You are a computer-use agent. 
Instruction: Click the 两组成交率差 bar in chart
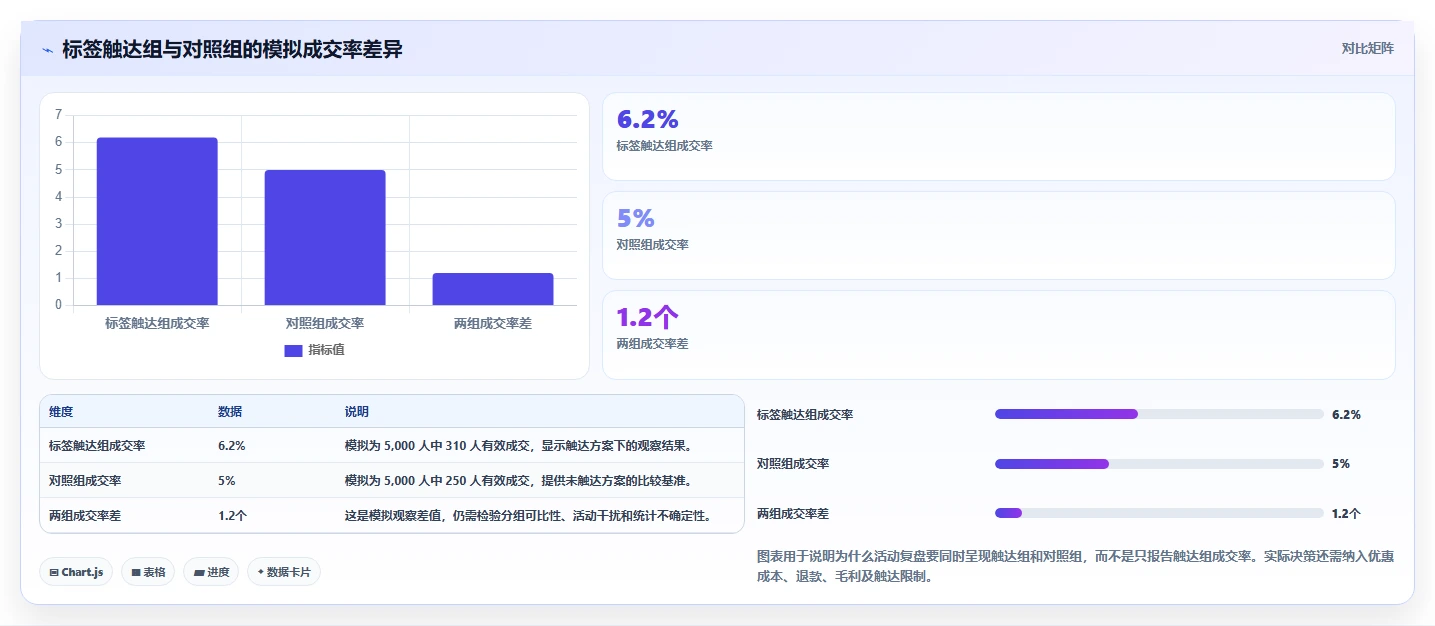[x=493, y=289]
